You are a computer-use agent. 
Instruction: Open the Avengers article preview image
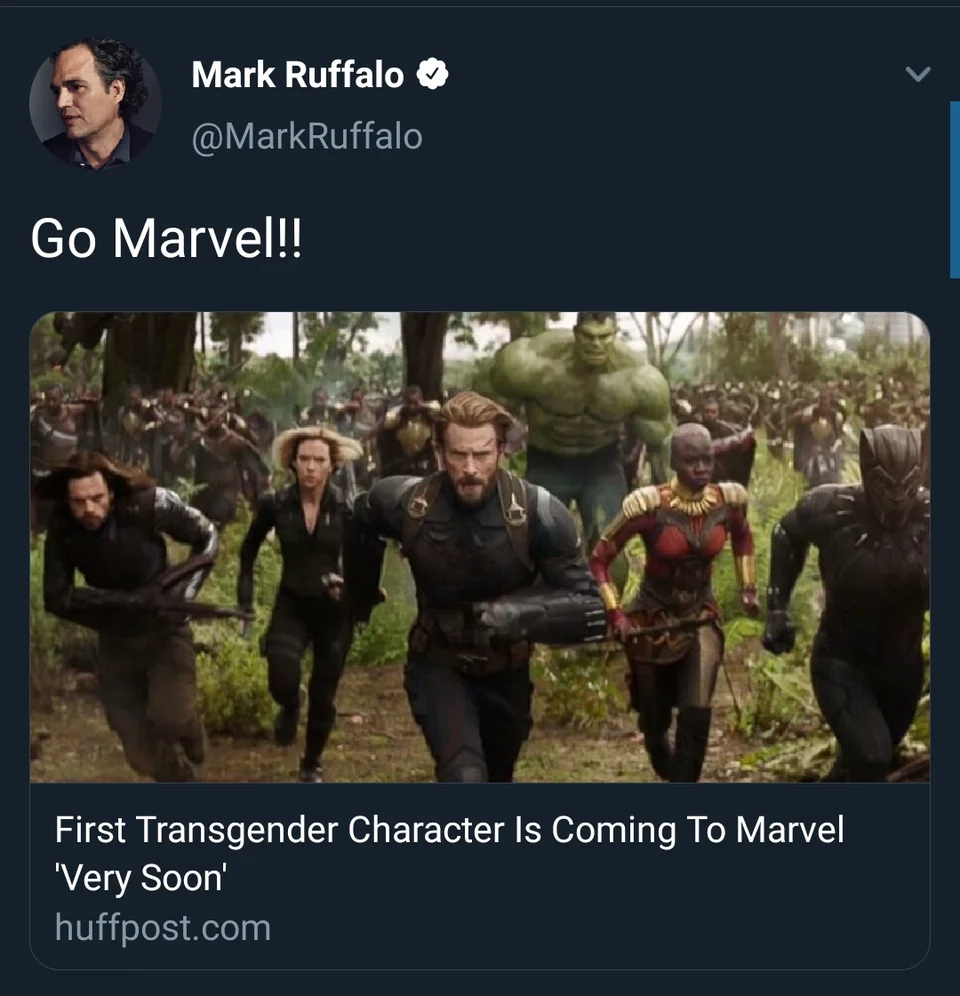coord(480,550)
